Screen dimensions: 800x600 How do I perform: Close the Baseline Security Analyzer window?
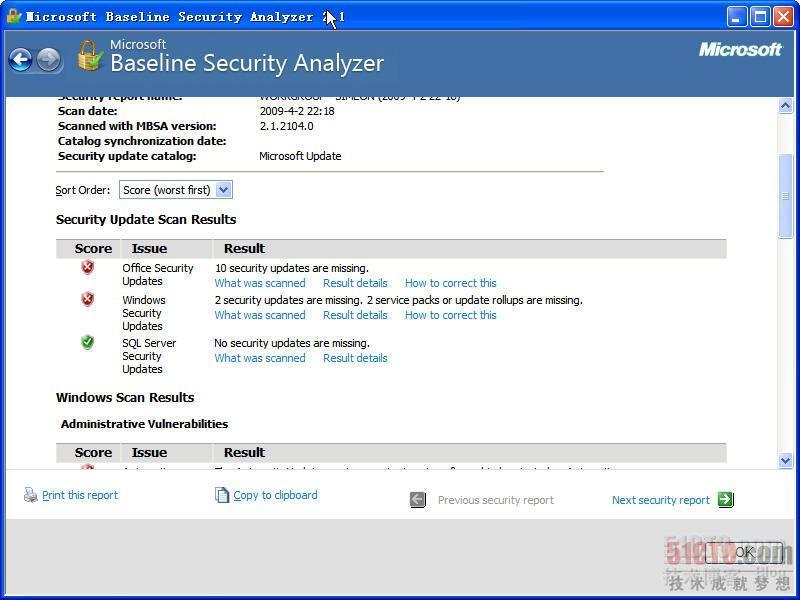tap(783, 17)
